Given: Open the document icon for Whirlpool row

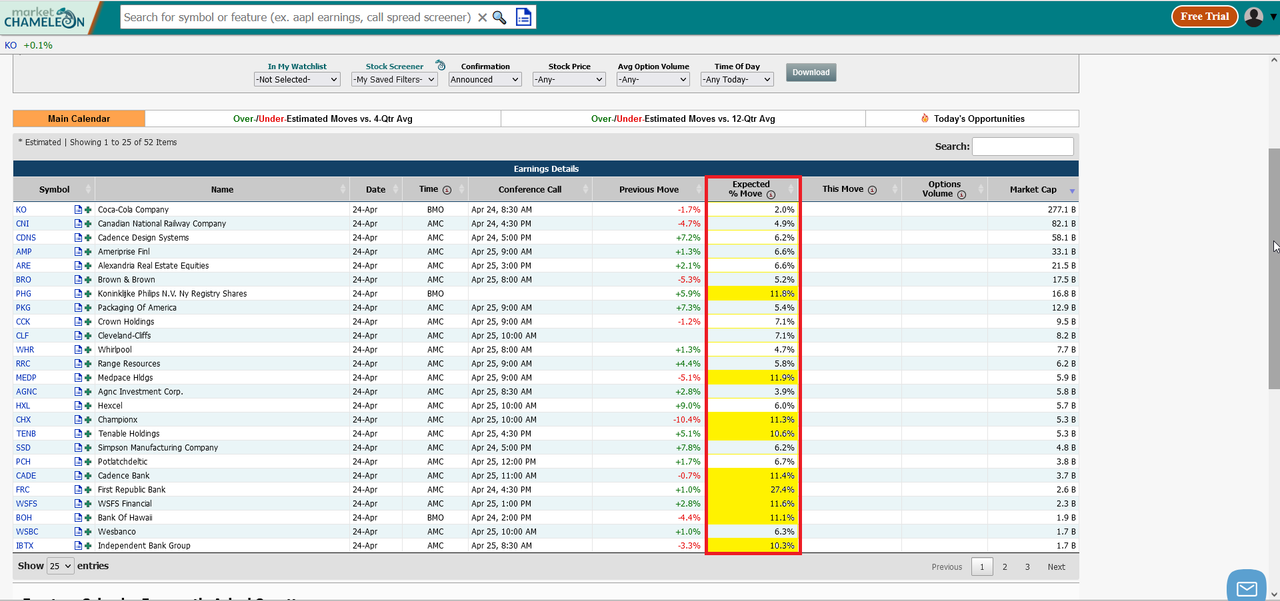Looking at the screenshot, I should 78,350.
